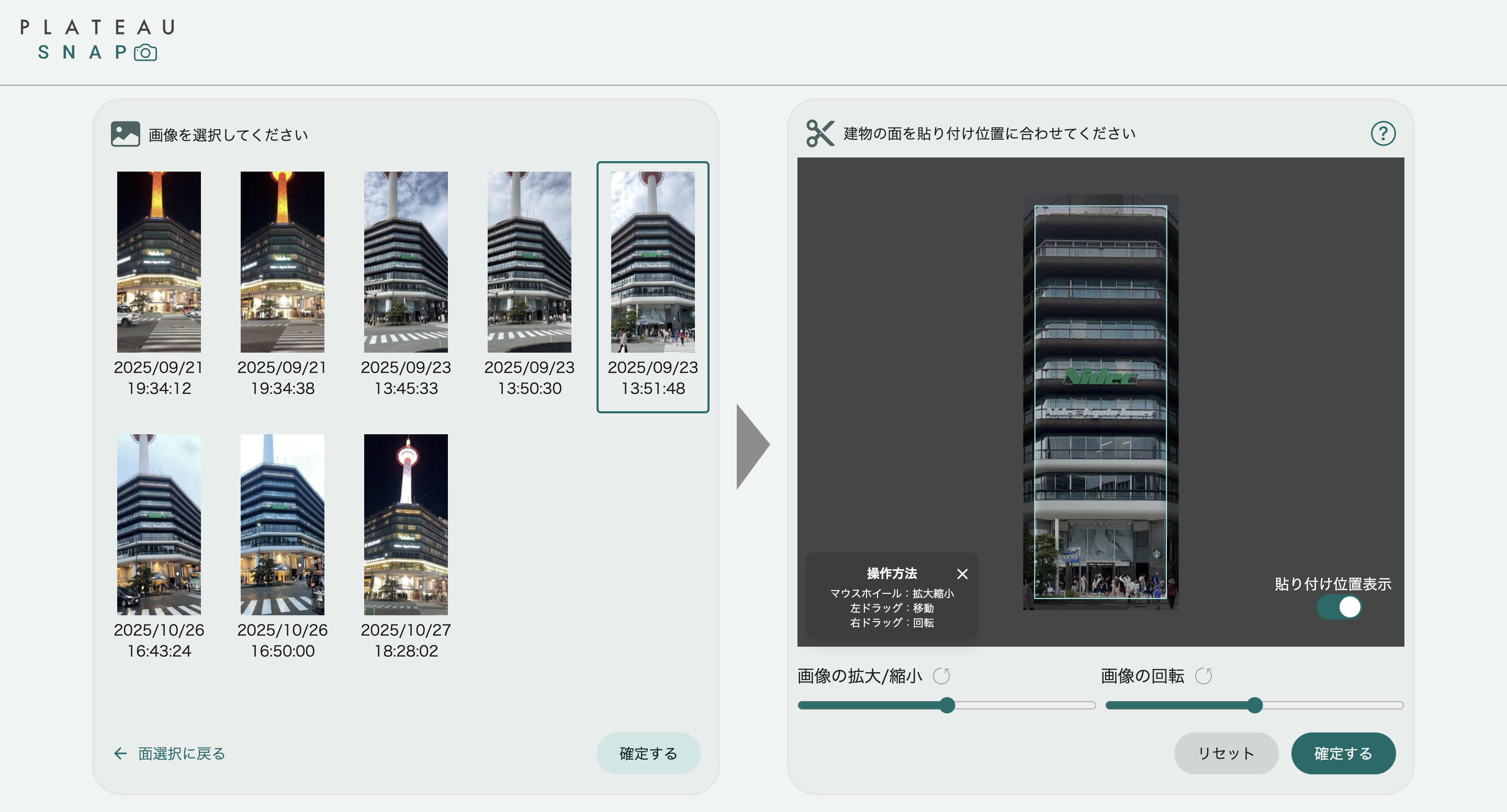This screenshot has width=1507, height=812.
Task: Click the 画像の回転 slider handle
Action: pyautogui.click(x=1254, y=705)
